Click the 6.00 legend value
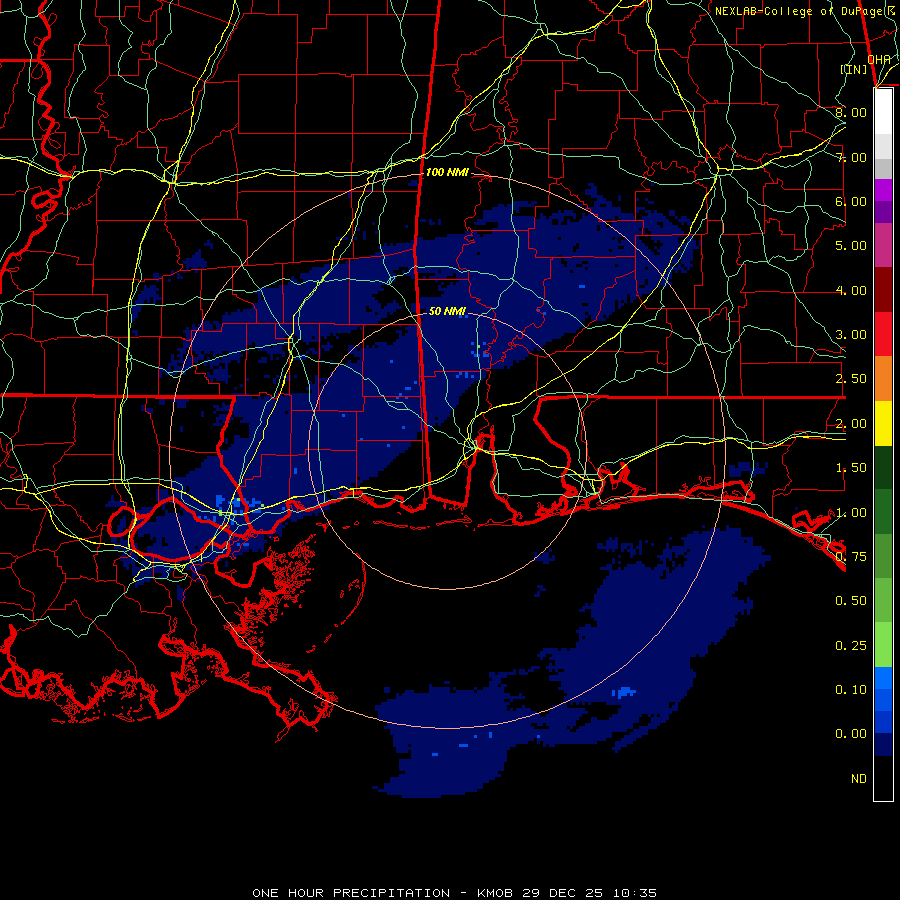The height and width of the screenshot is (900, 900). [851, 201]
